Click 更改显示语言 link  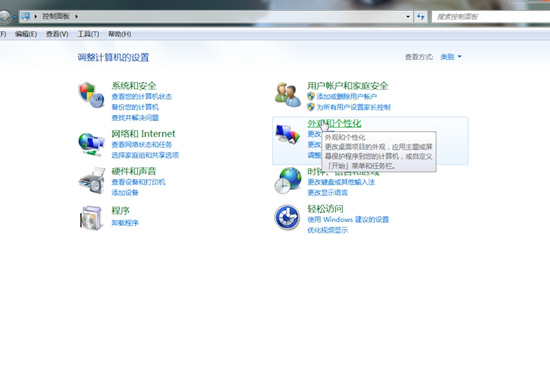[328, 192]
